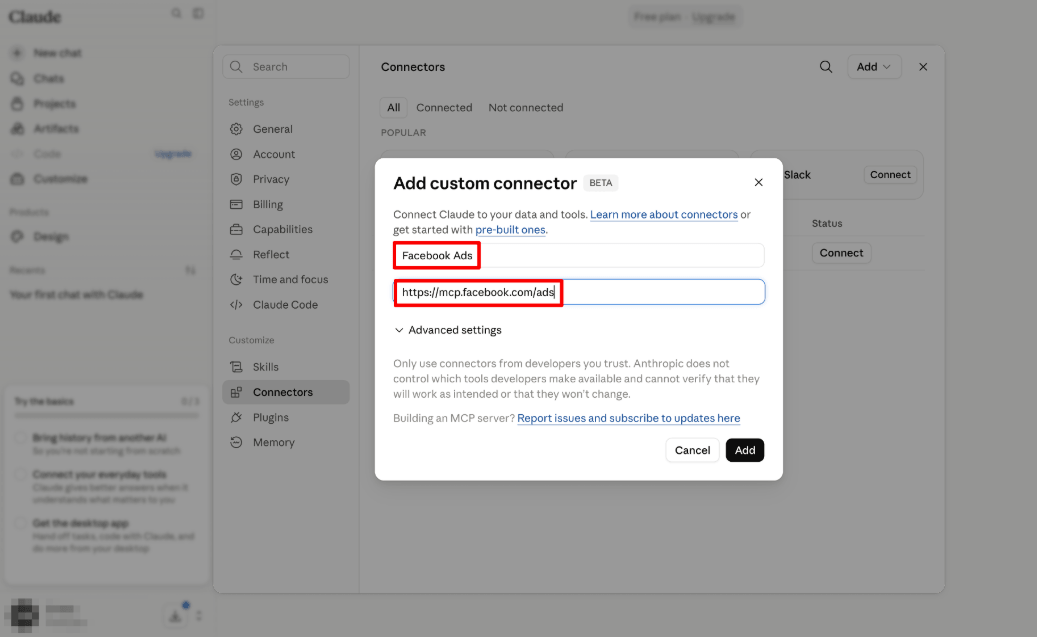Click the Claude logo
Image resolution: width=1037 pixels, height=637 pixels.
(34, 17)
